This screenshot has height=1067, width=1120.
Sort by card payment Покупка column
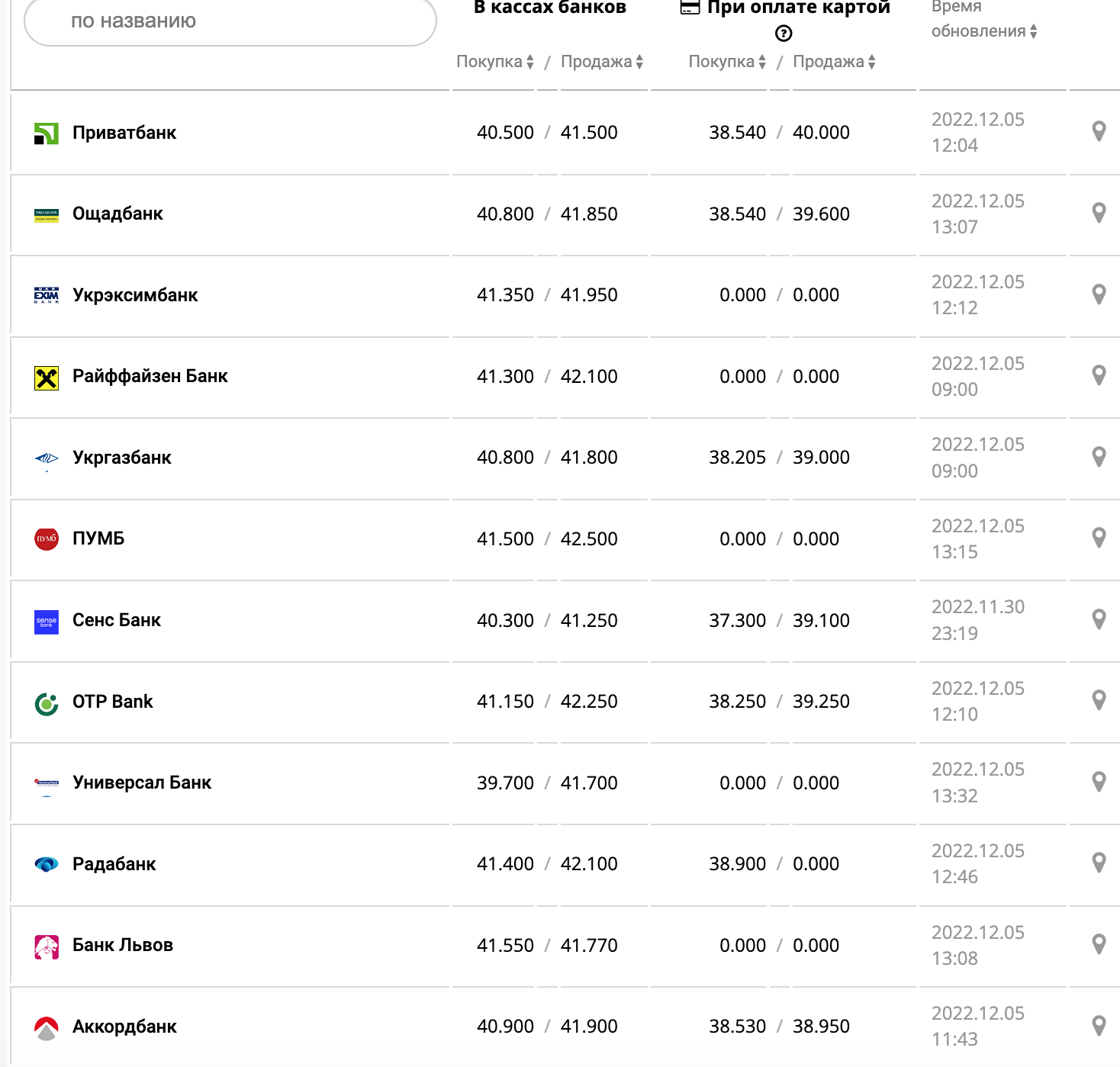click(727, 62)
